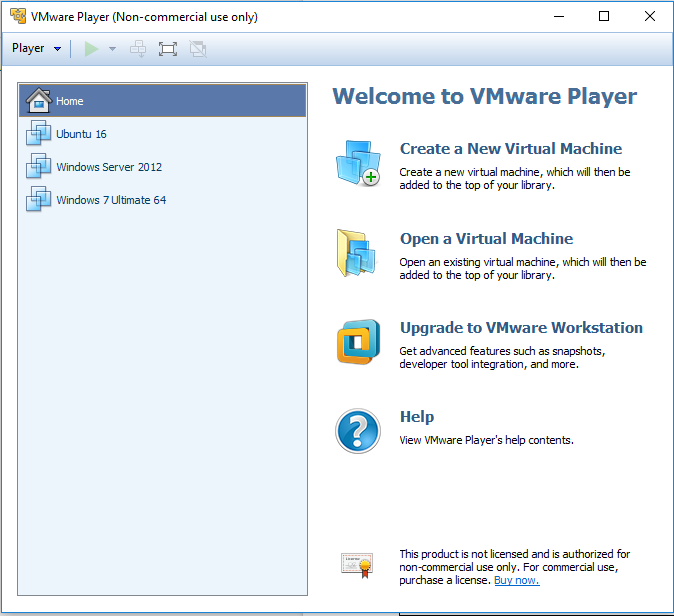Click the Windows 7 Ultimate VM icon
The image size is (674, 616).
tap(39, 199)
